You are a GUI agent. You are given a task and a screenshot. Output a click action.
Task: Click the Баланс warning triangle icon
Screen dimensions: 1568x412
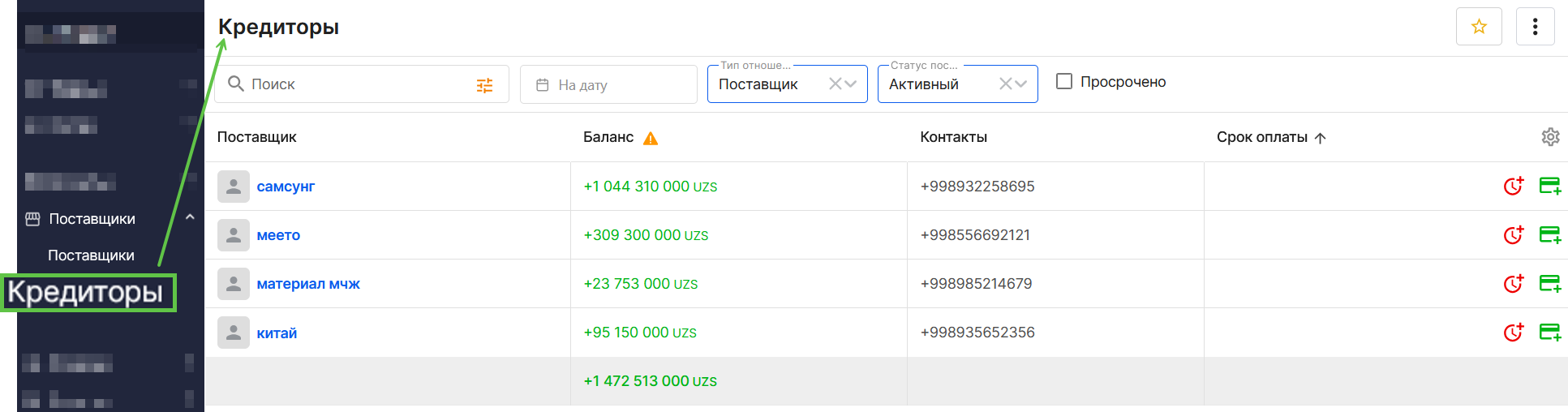point(651,139)
